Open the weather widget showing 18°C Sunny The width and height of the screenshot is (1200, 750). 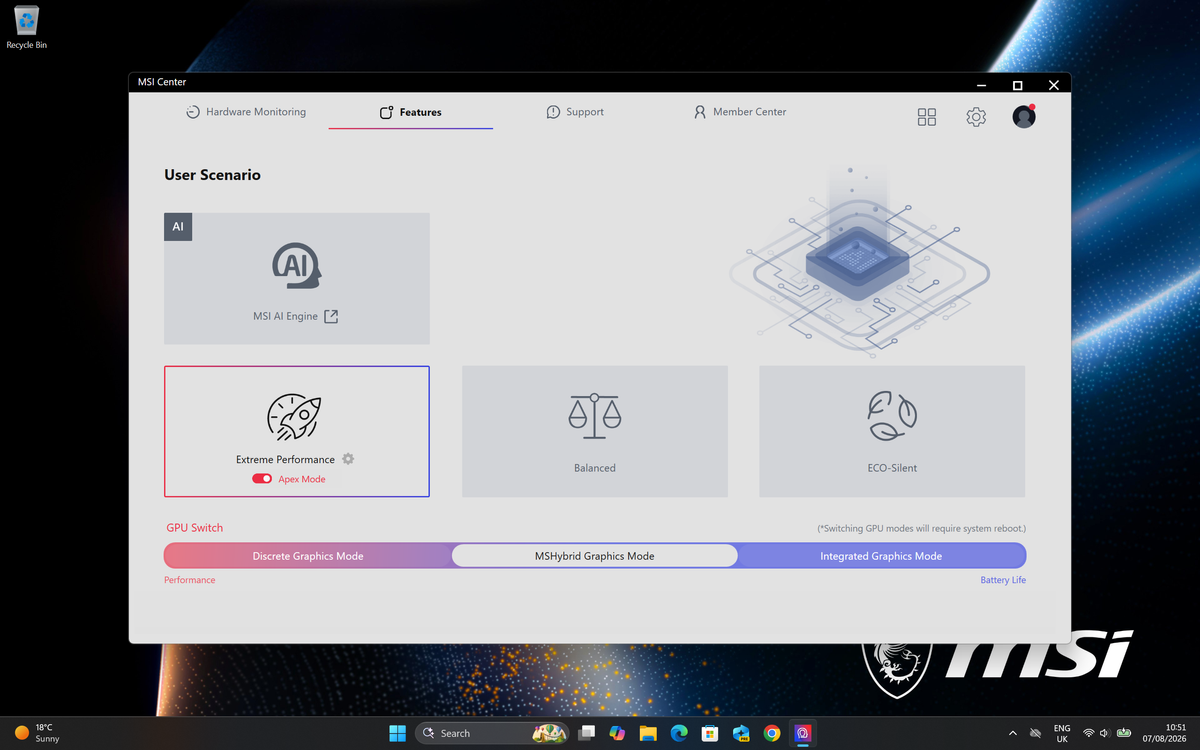click(x=37, y=733)
